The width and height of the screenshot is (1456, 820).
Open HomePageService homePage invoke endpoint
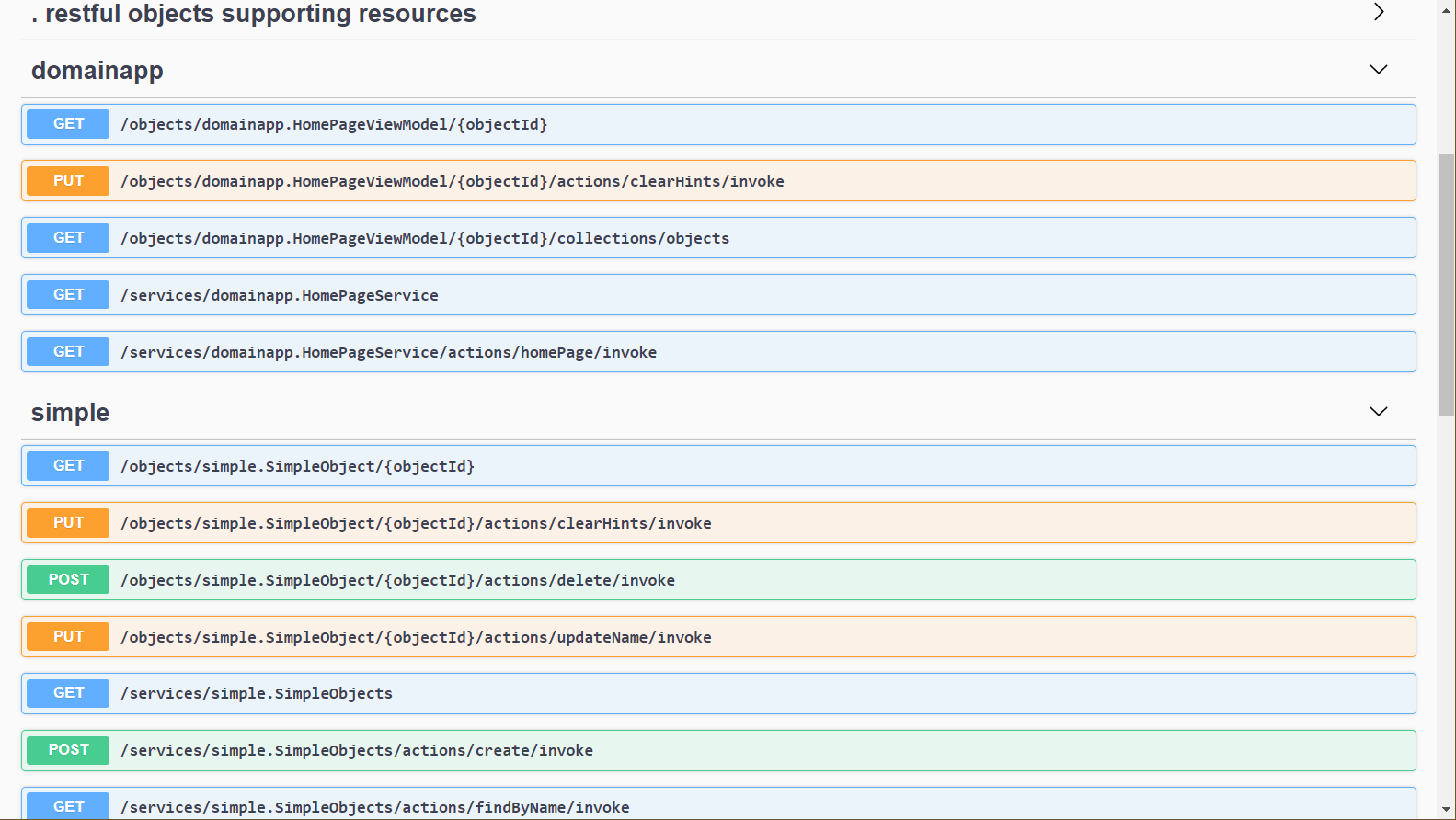tap(388, 352)
